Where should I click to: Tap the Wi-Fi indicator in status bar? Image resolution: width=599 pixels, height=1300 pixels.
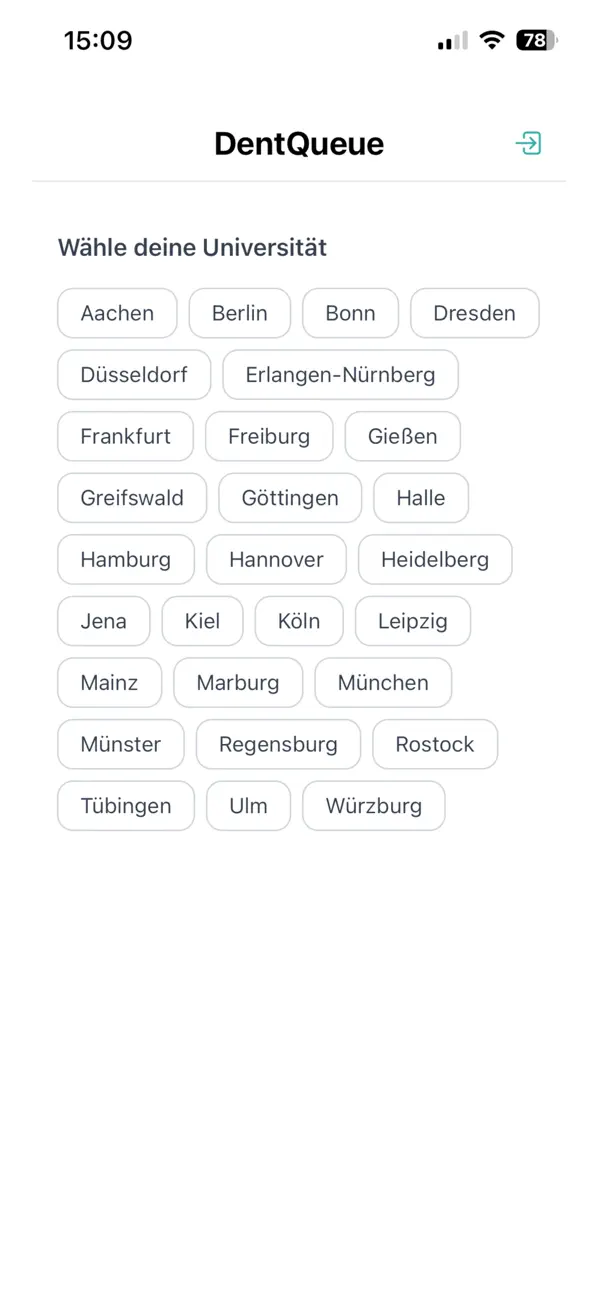[491, 40]
